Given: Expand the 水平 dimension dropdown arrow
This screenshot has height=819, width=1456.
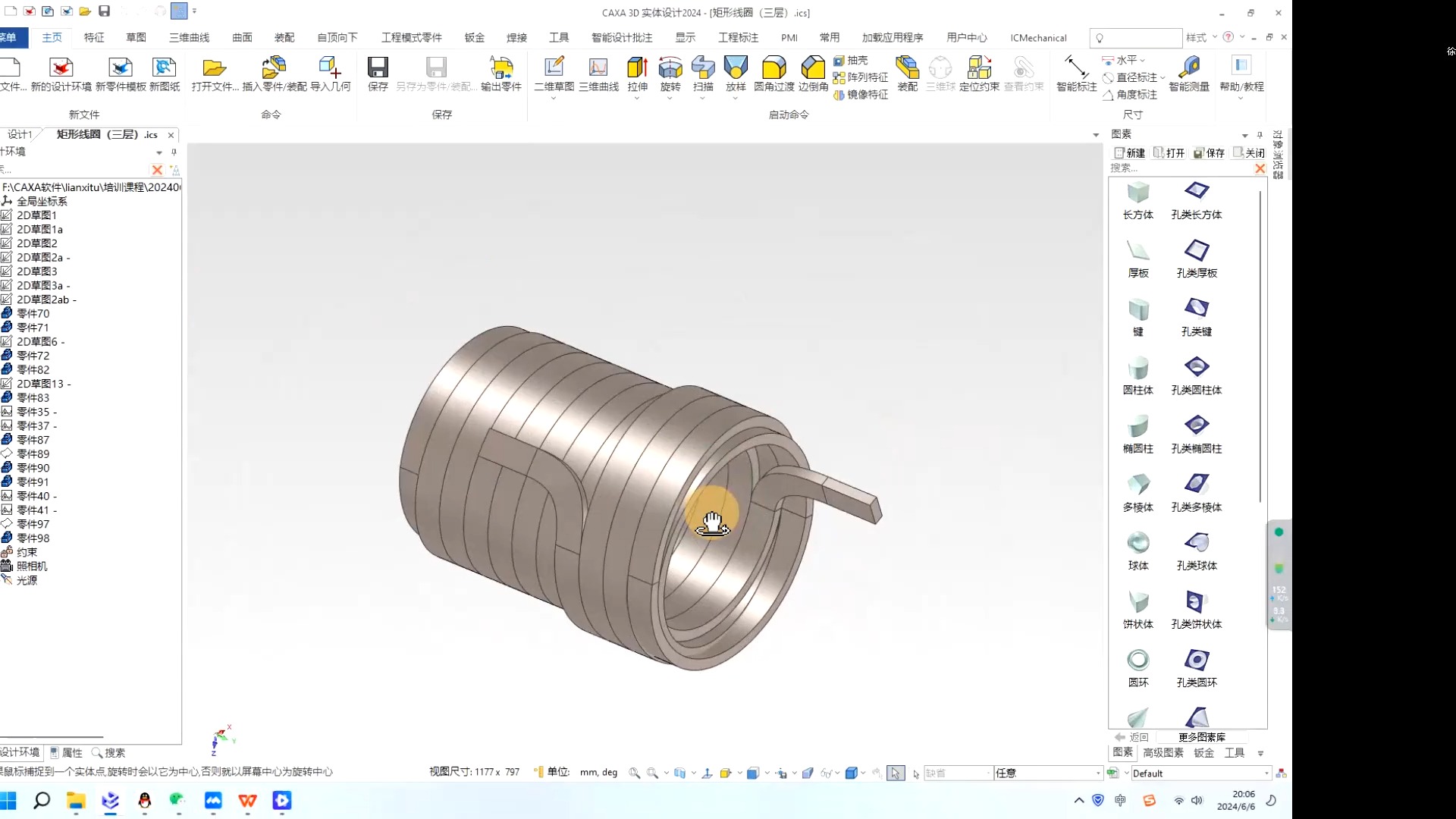Looking at the screenshot, I should pos(1142,60).
